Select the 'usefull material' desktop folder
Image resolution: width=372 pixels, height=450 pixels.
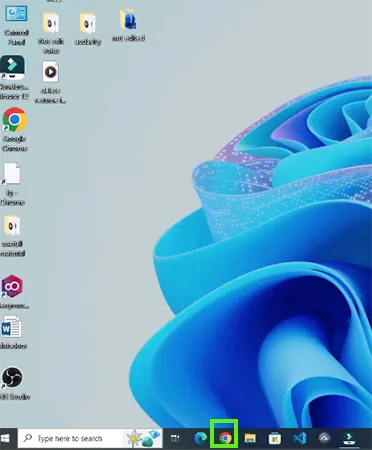coord(13,236)
